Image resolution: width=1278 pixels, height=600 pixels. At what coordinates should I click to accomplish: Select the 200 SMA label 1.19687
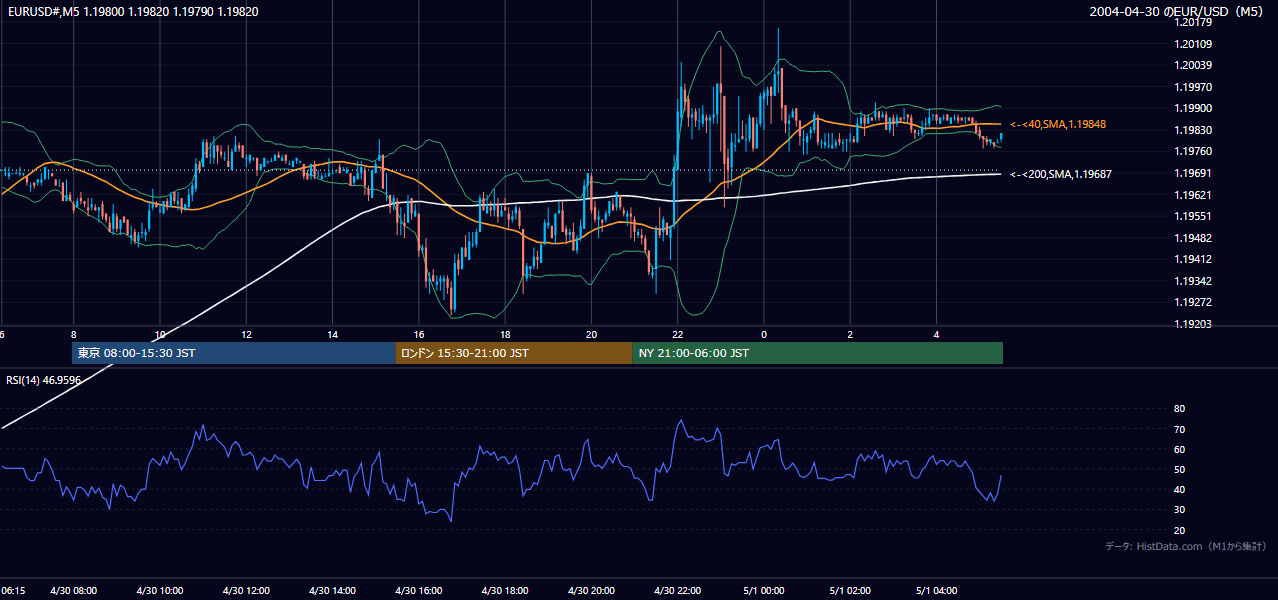tap(1061, 174)
